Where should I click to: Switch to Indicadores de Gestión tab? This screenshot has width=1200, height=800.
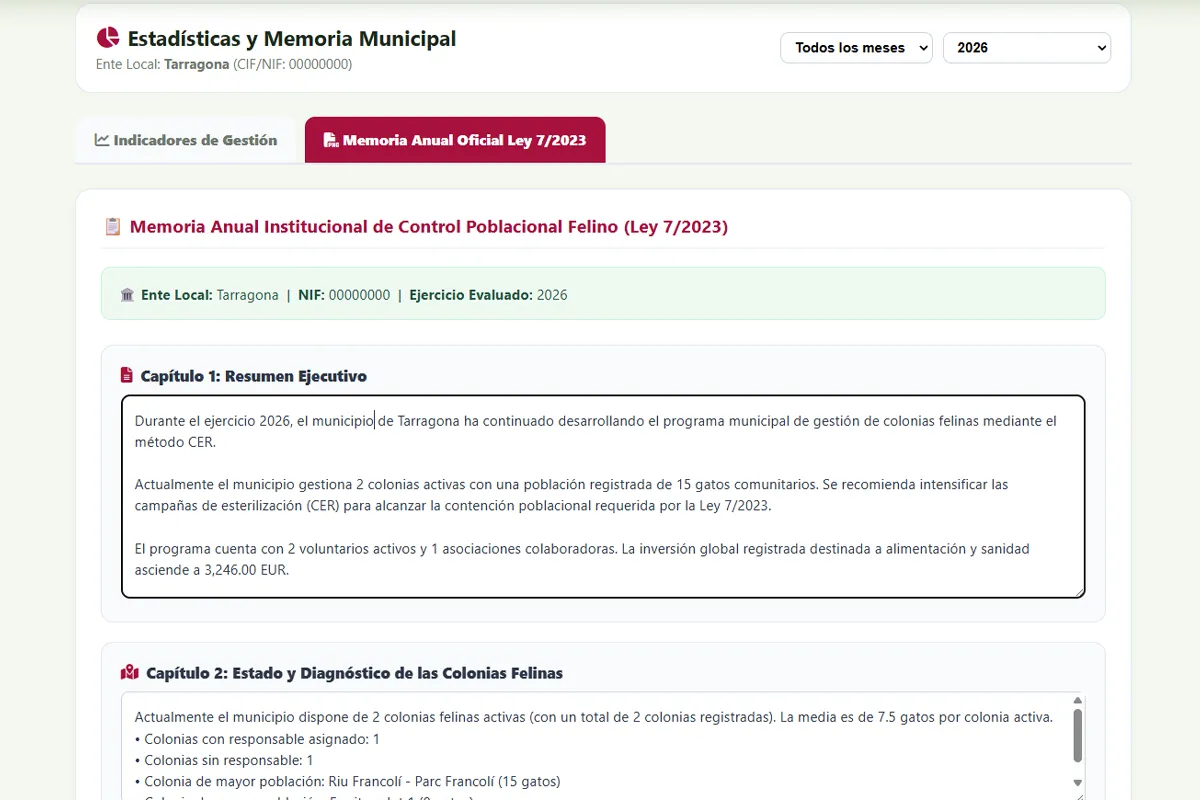point(186,140)
